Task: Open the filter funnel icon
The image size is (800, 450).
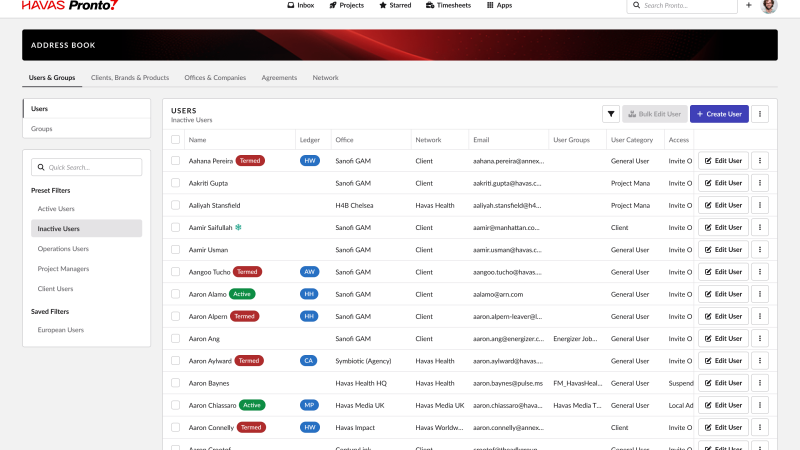Action: point(611,114)
